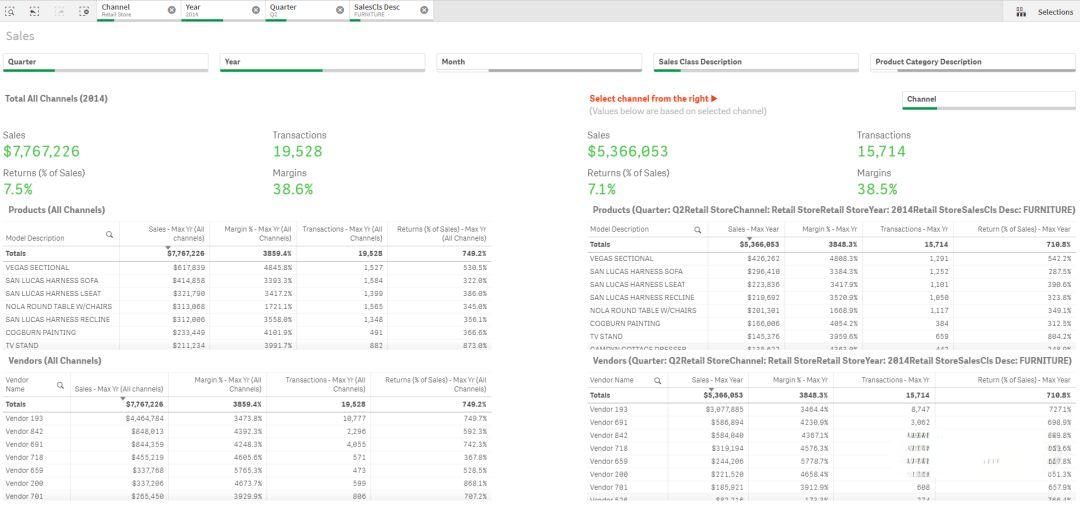Viewport: 1080px width, 505px height.
Task: Expand the Sales Class Description filter
Action: (755, 62)
